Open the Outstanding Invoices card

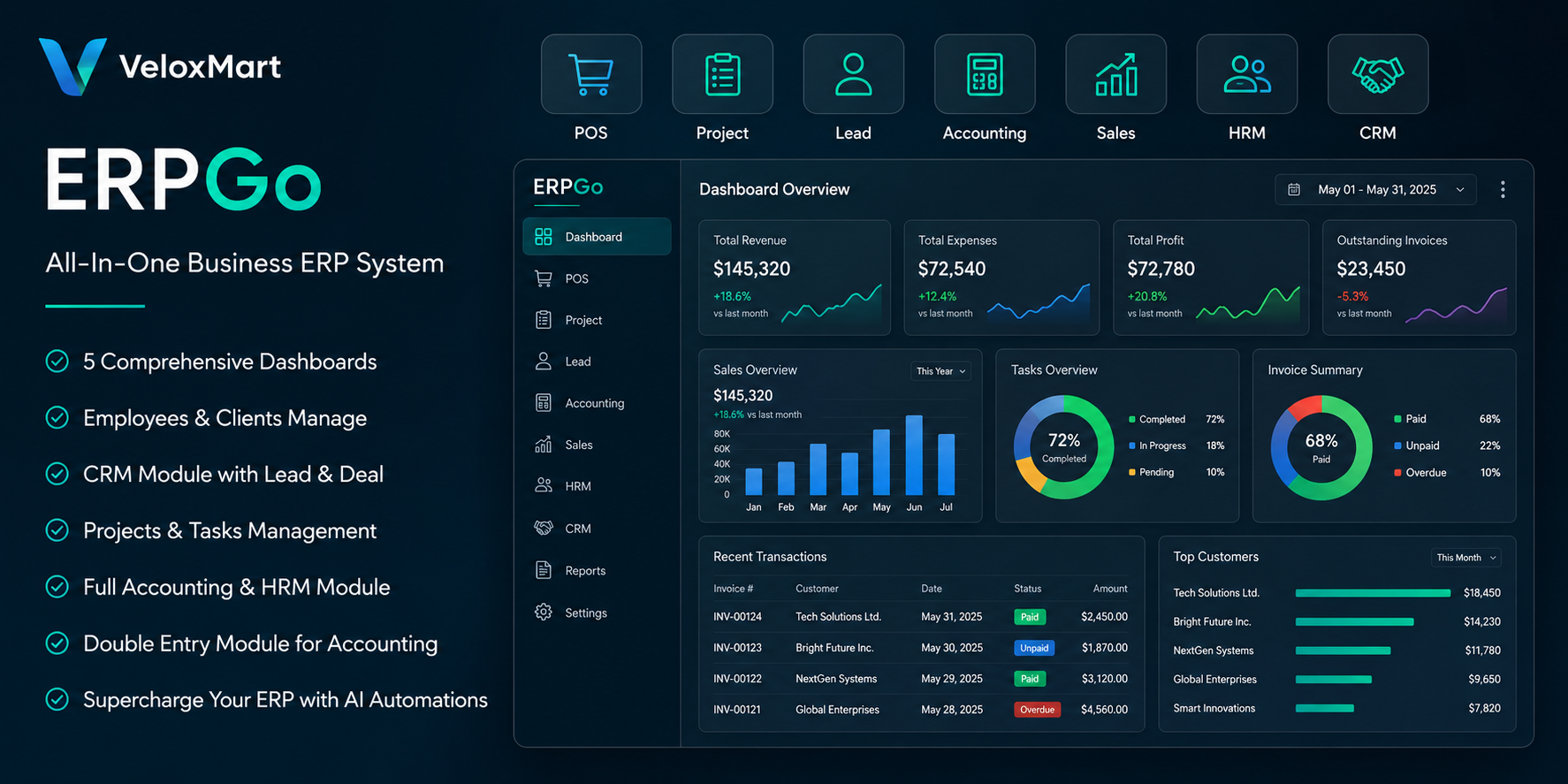1419,278
